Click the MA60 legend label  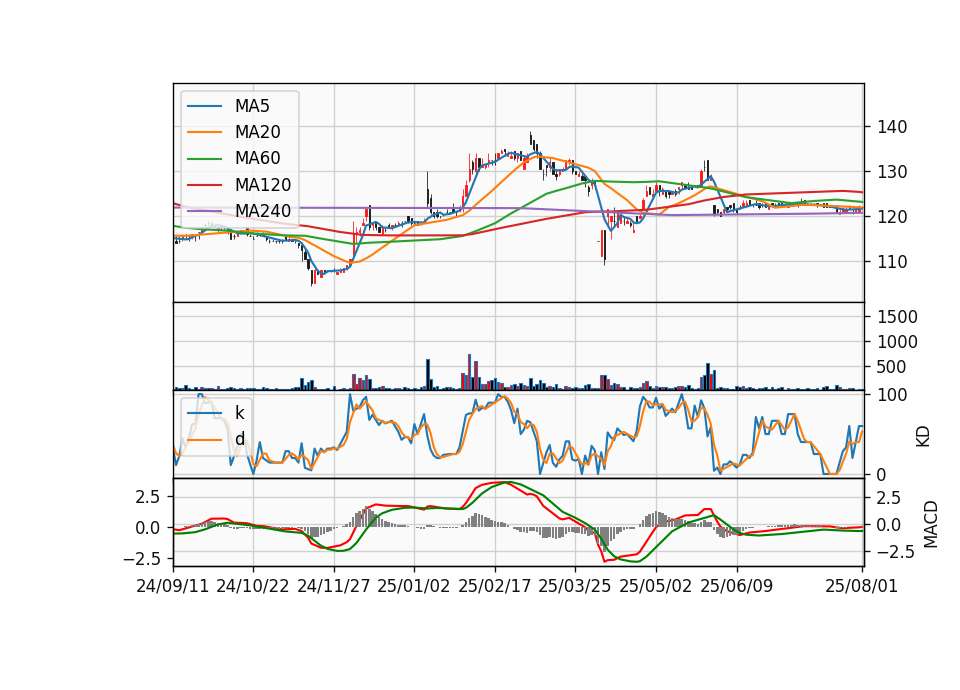[x=258, y=159]
